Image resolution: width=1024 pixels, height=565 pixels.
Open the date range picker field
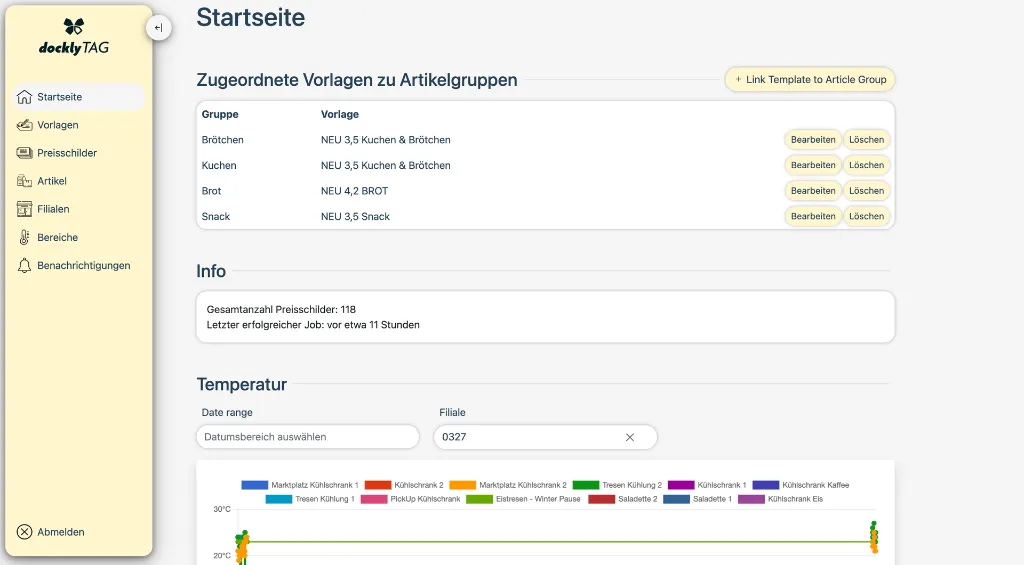[x=307, y=437]
